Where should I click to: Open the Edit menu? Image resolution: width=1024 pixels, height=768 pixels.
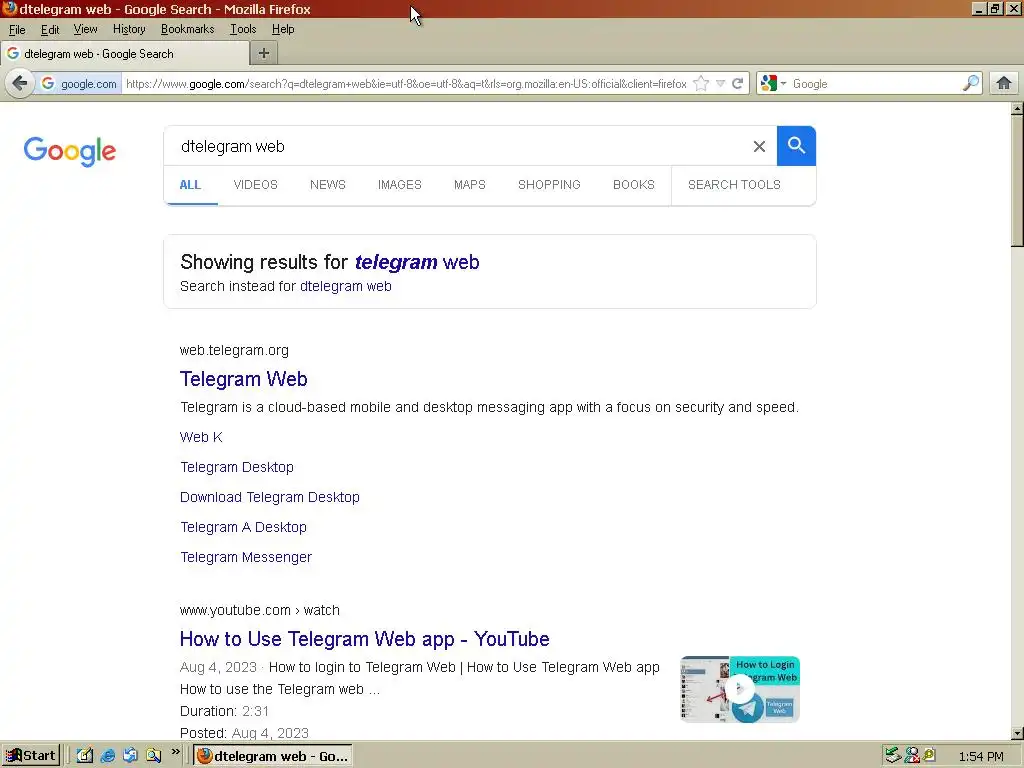(50, 29)
